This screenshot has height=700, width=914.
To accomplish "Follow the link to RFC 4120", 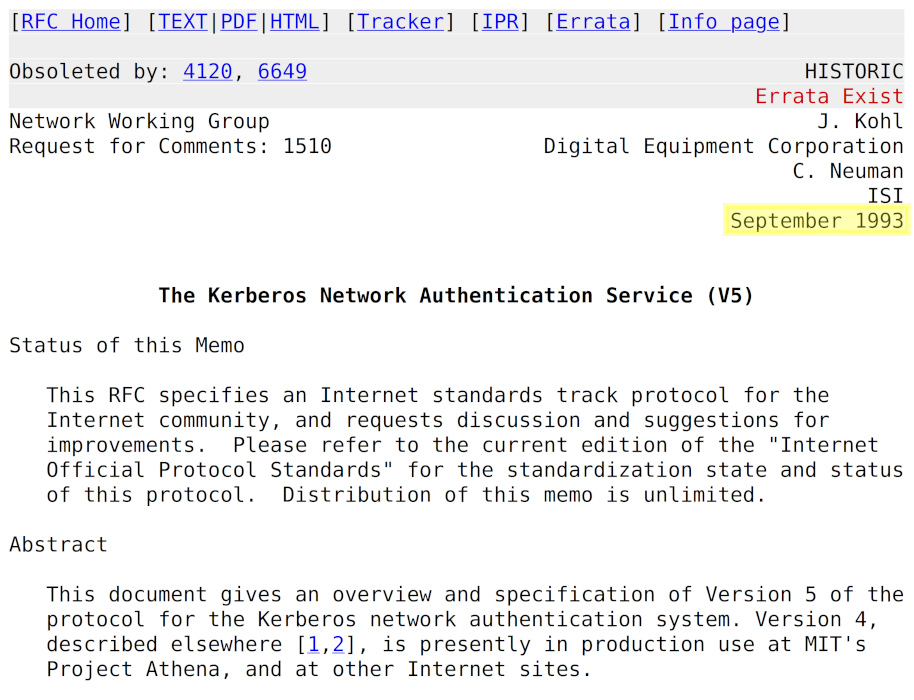I will tap(206, 71).
